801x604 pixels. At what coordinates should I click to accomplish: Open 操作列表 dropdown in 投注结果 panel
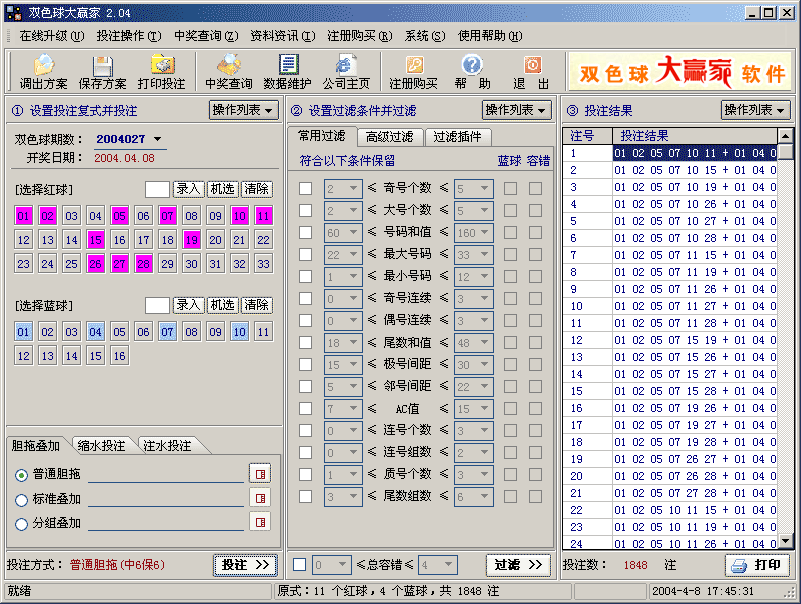point(755,110)
